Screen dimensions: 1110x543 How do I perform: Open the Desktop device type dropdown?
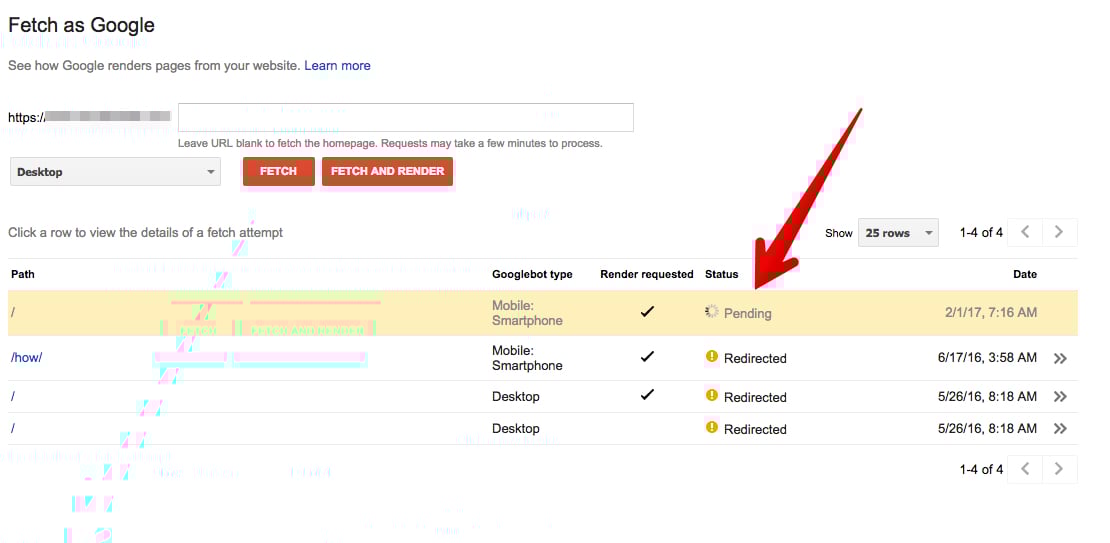pos(115,172)
